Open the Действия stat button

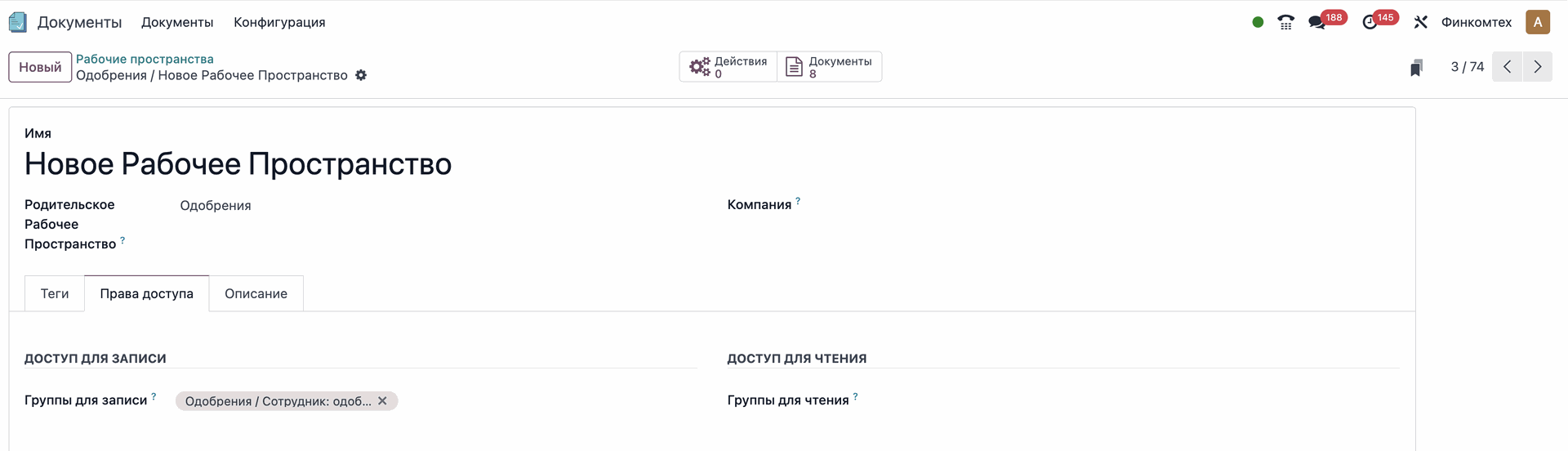(728, 67)
